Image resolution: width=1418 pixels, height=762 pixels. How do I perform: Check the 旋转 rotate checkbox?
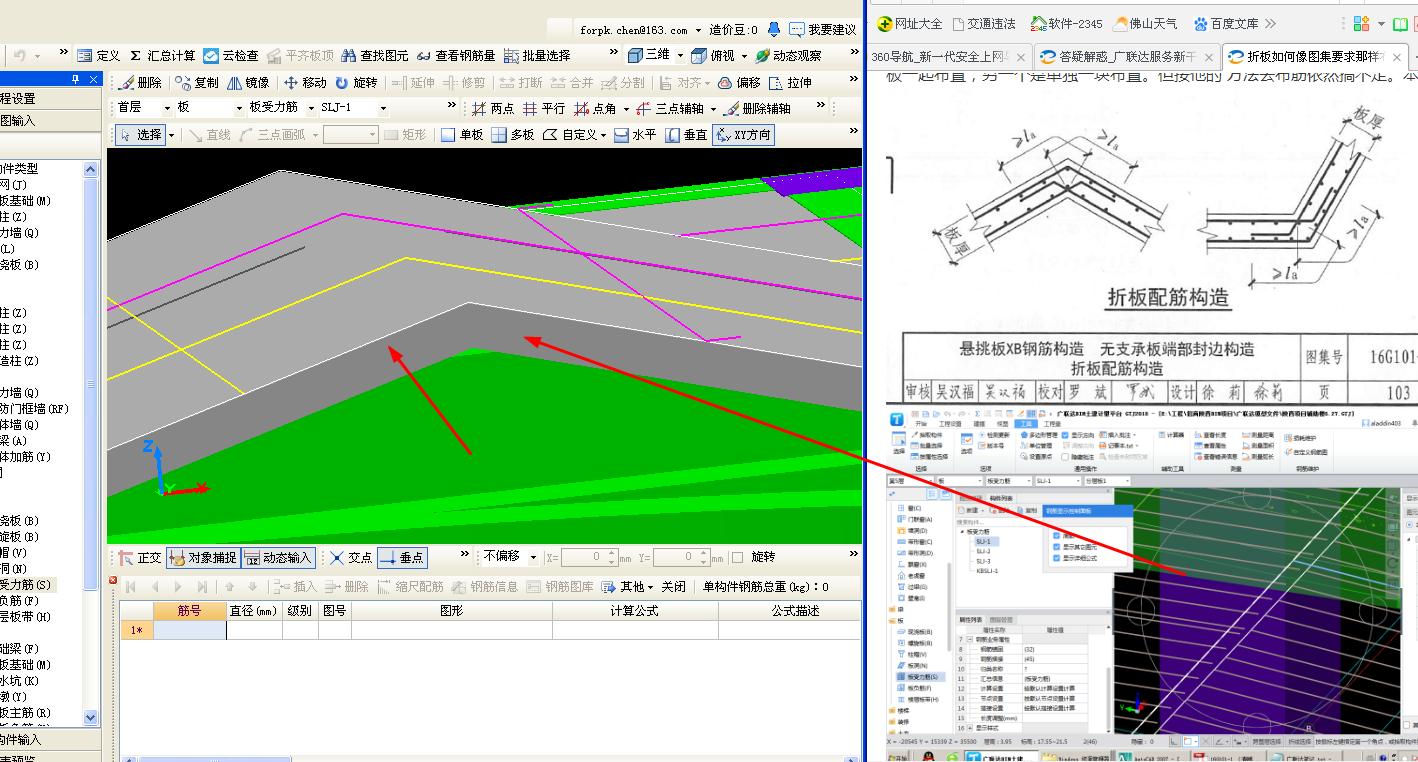pyautogui.click(x=738, y=557)
